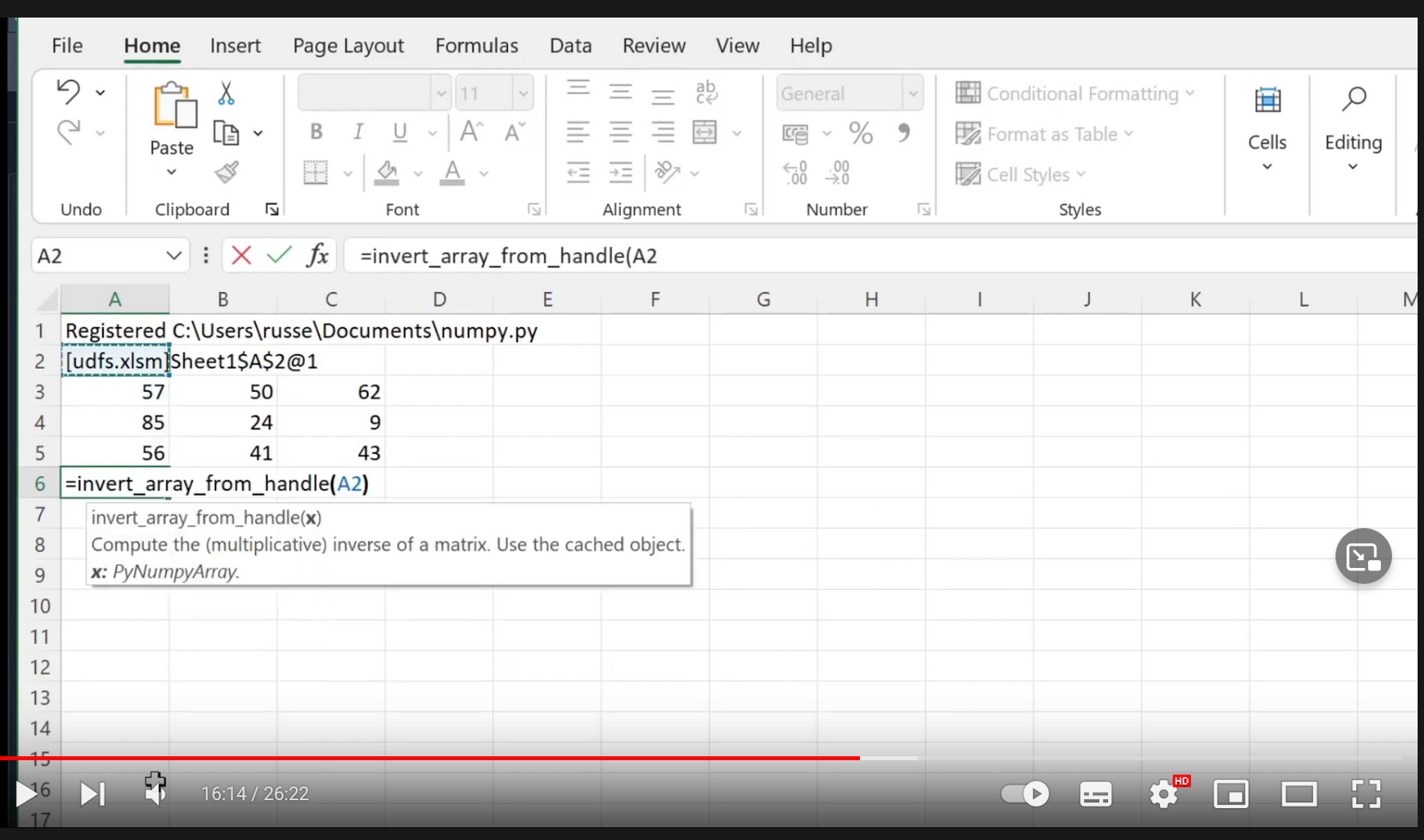Click the Increase Decimal icon
1424x840 pixels.
click(x=794, y=171)
